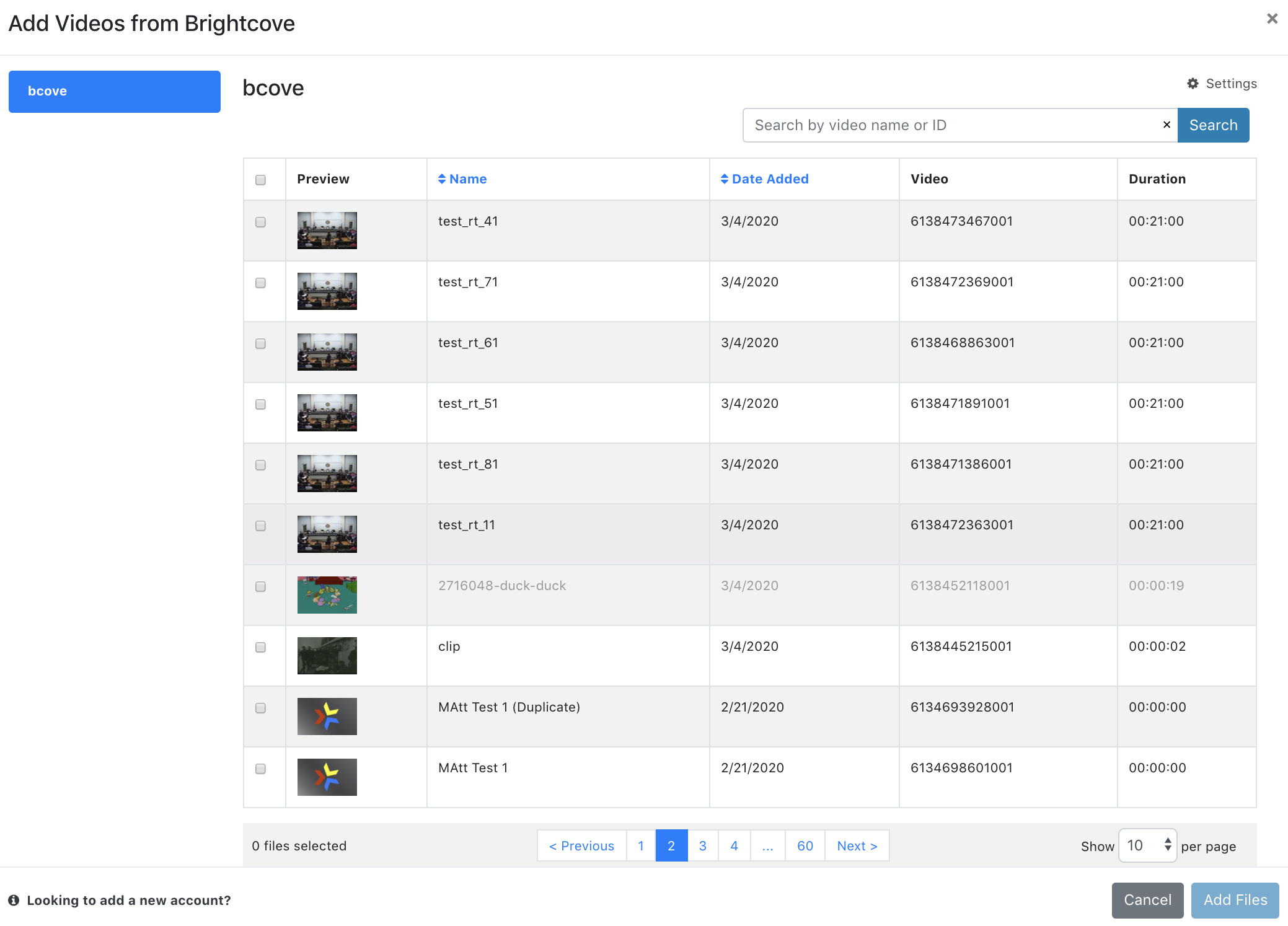Click the Duration column header

(1157, 179)
